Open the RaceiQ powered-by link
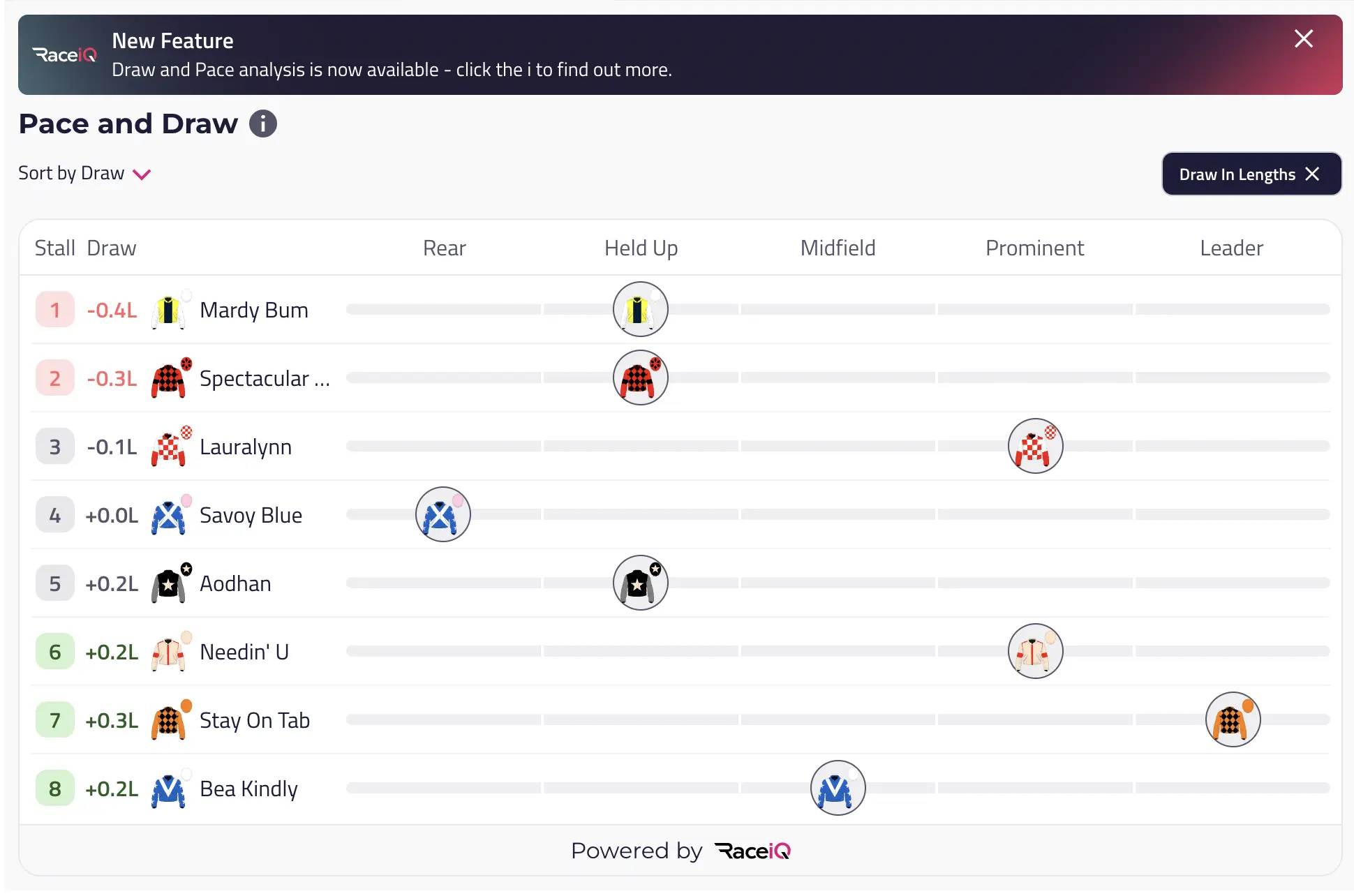This screenshot has width=1354, height=896. coord(752,851)
